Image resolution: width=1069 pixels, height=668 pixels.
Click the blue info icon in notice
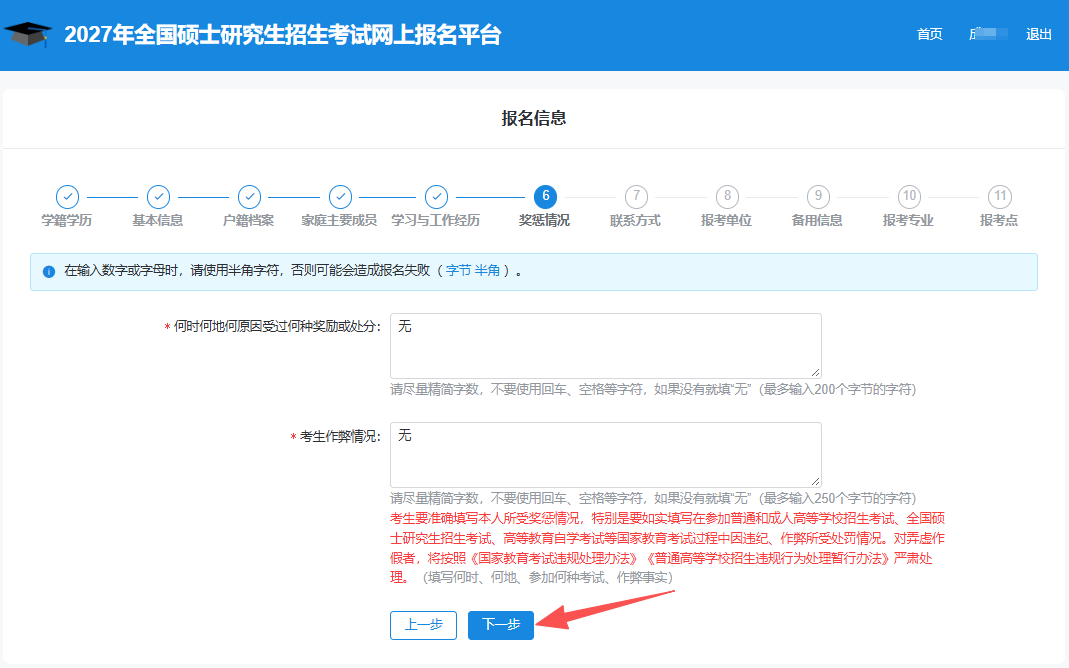(x=49, y=271)
